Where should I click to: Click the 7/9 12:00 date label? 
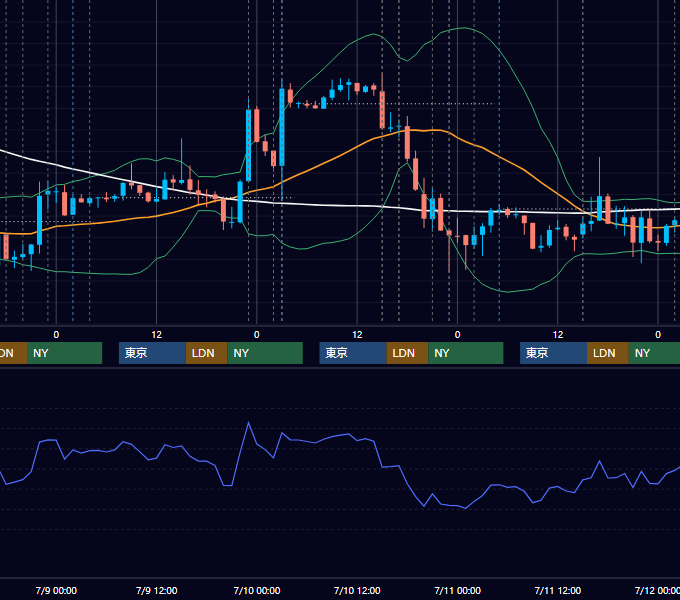[x=157, y=590]
